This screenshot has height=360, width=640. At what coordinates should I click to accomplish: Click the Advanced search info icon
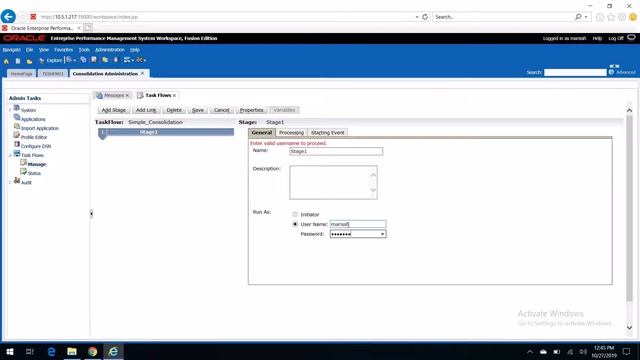coord(611,72)
